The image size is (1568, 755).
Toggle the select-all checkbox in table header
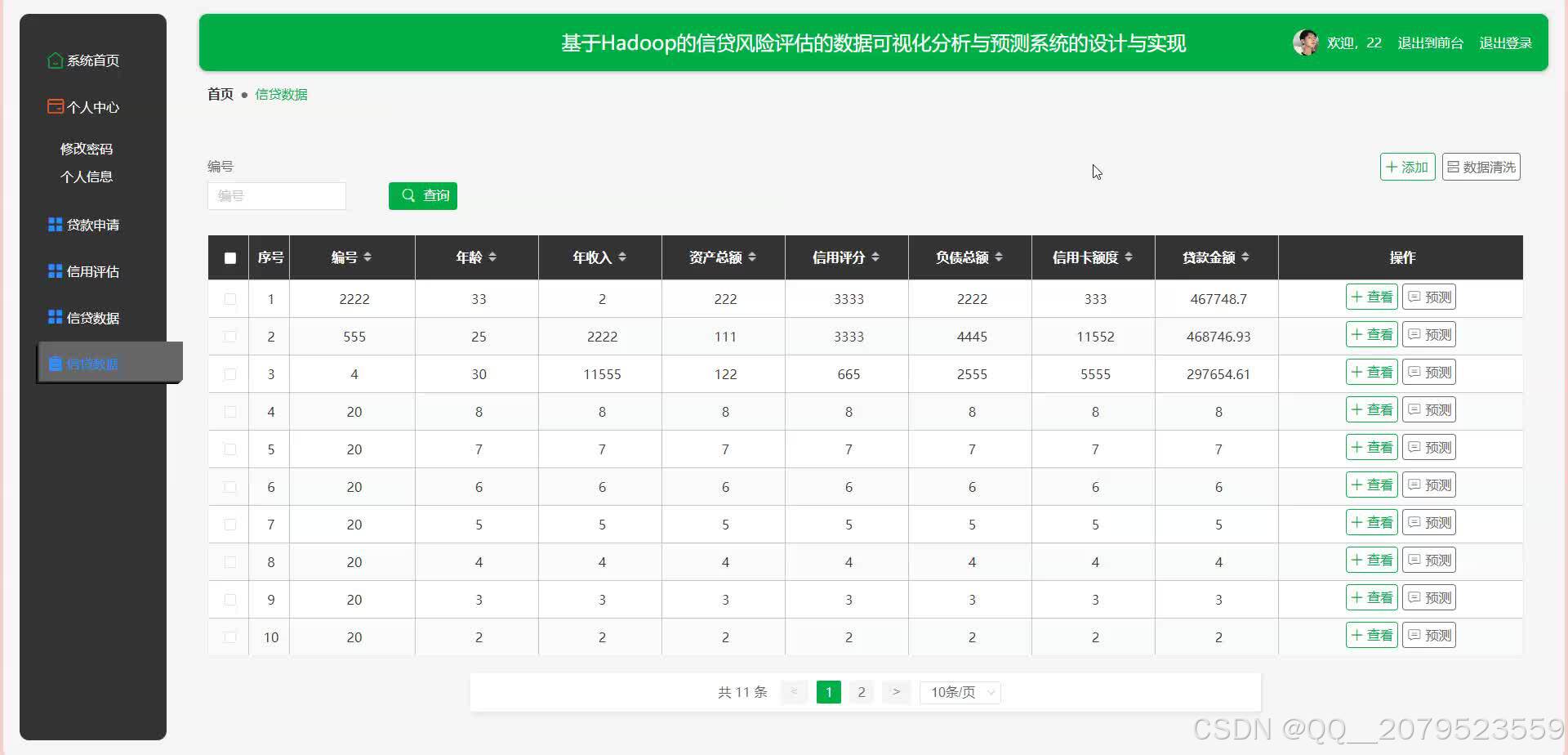[x=229, y=257]
